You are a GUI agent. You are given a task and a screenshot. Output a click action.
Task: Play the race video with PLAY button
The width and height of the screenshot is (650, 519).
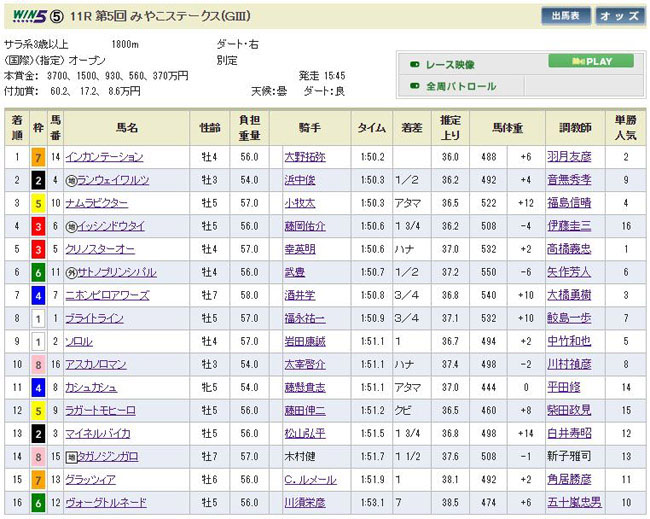point(590,61)
